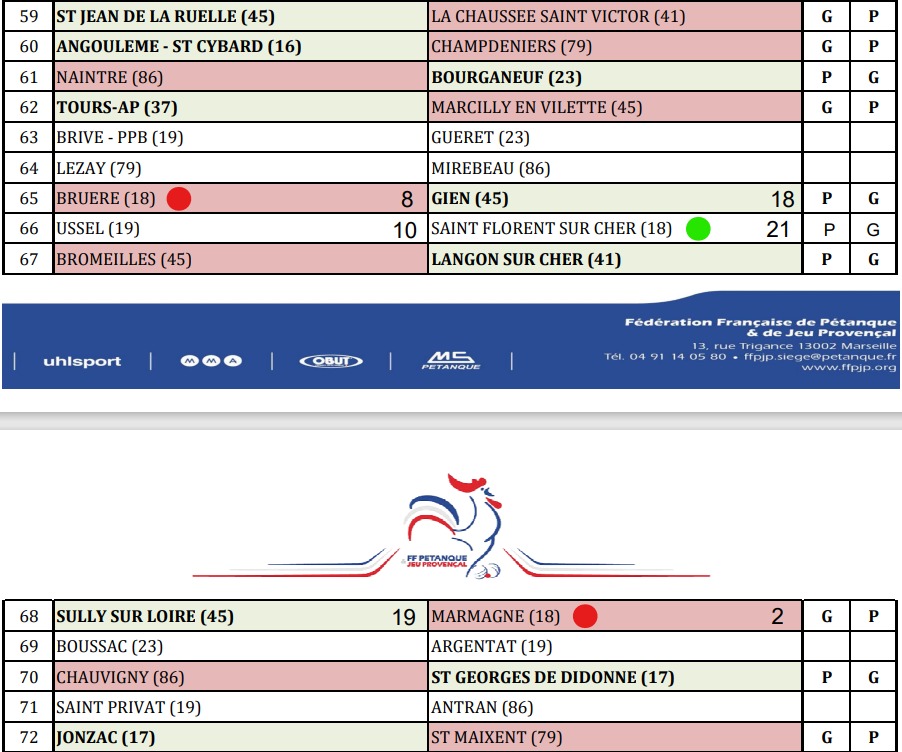This screenshot has height=752, width=902.
Task: Select LEZAY (79) cell
Action: tap(240, 168)
